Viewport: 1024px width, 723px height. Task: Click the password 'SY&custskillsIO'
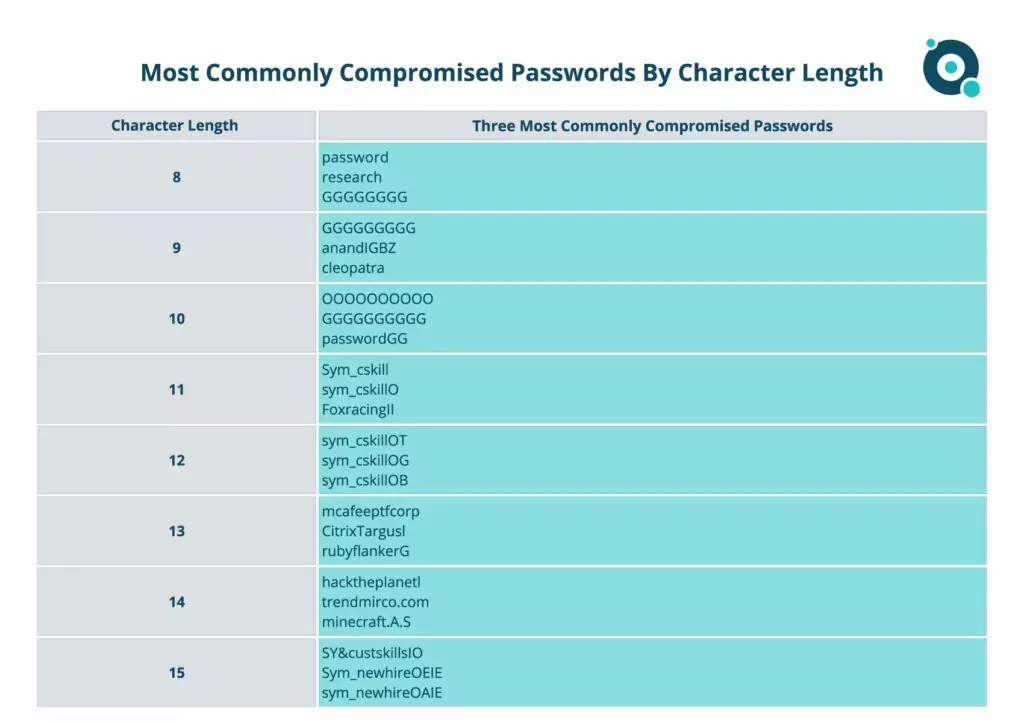pos(372,653)
